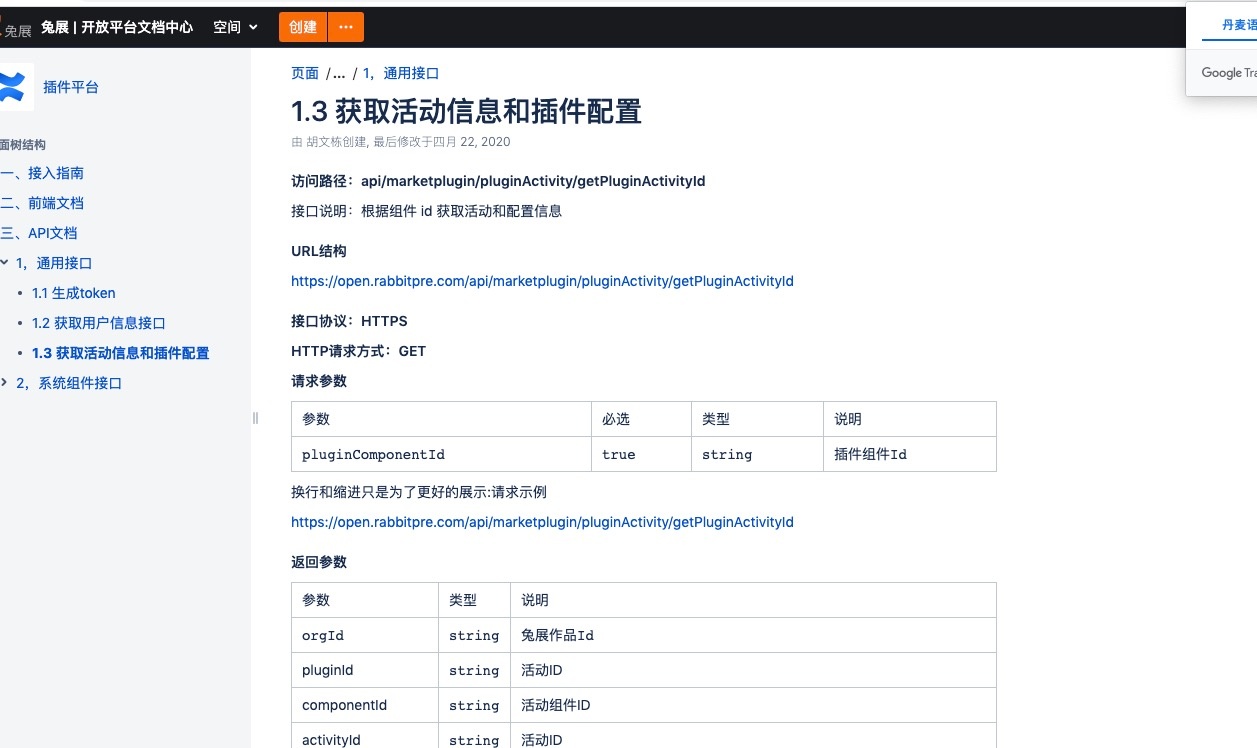Open 1.1 生成token page
The height and width of the screenshot is (748, 1257).
tap(74, 293)
